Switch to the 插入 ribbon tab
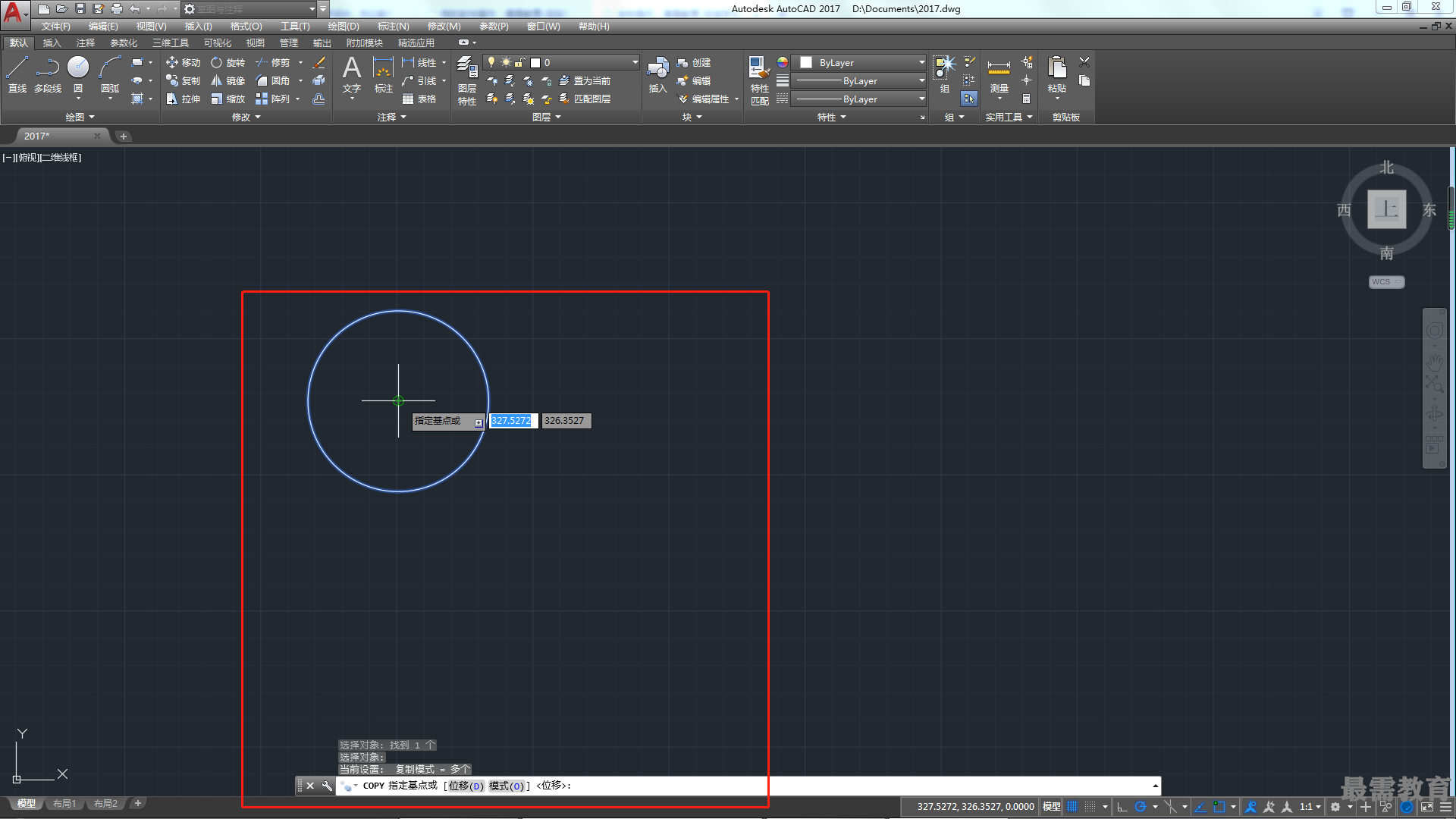Image resolution: width=1456 pixels, height=819 pixels. tap(52, 43)
